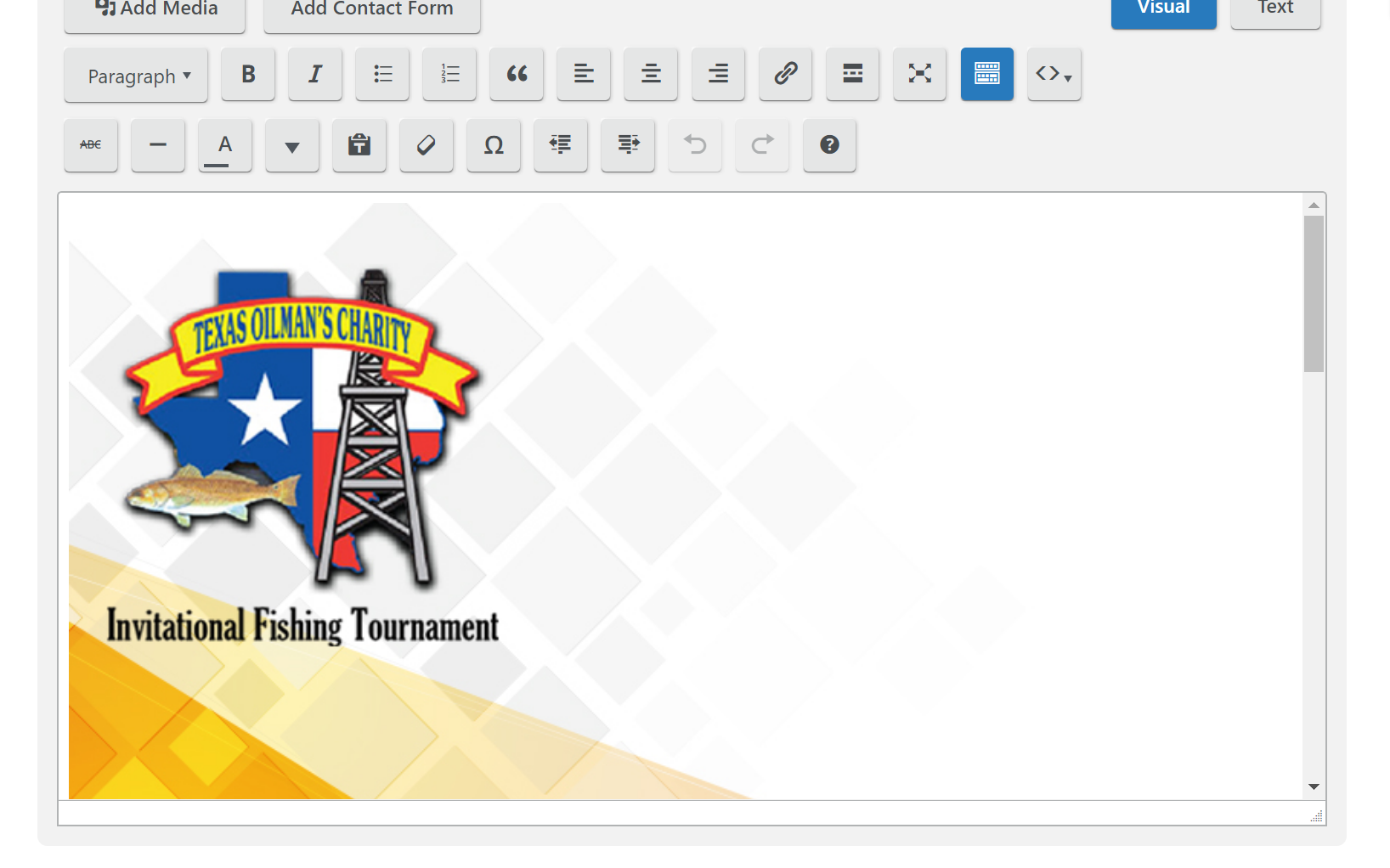Toggle the toolbar kitchen sink

987,75
